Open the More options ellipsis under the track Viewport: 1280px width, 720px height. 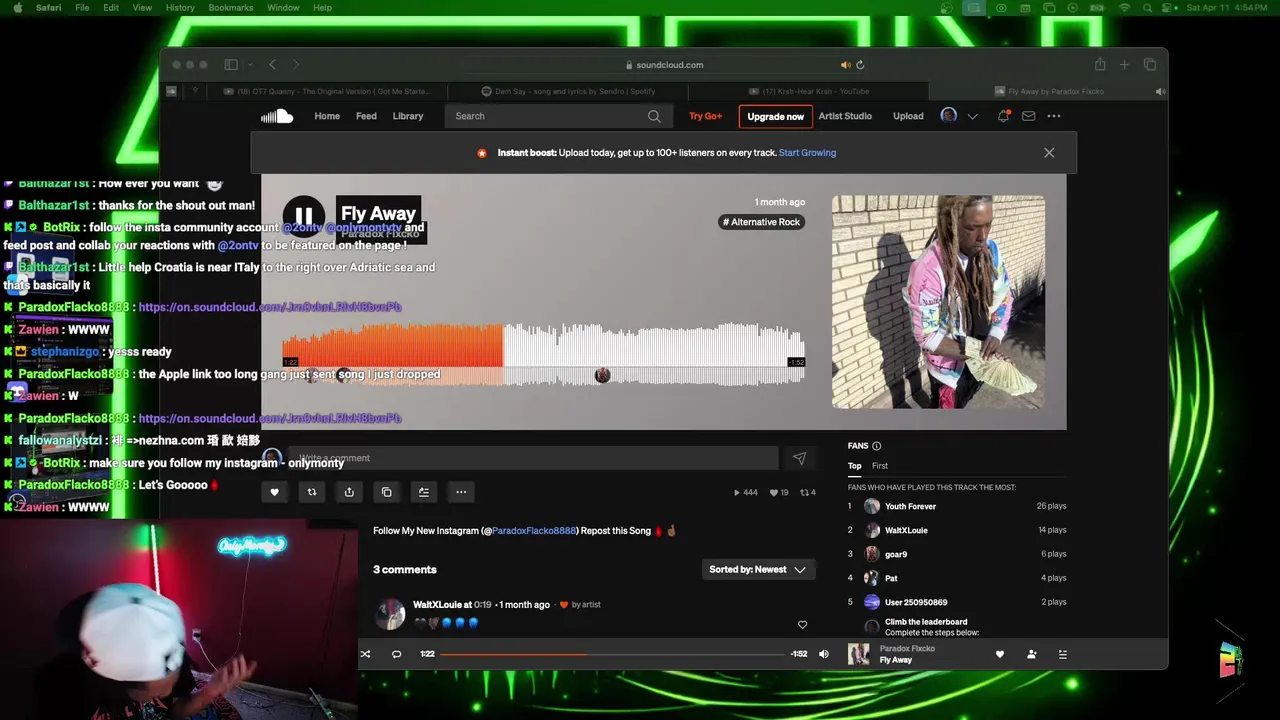(x=461, y=492)
